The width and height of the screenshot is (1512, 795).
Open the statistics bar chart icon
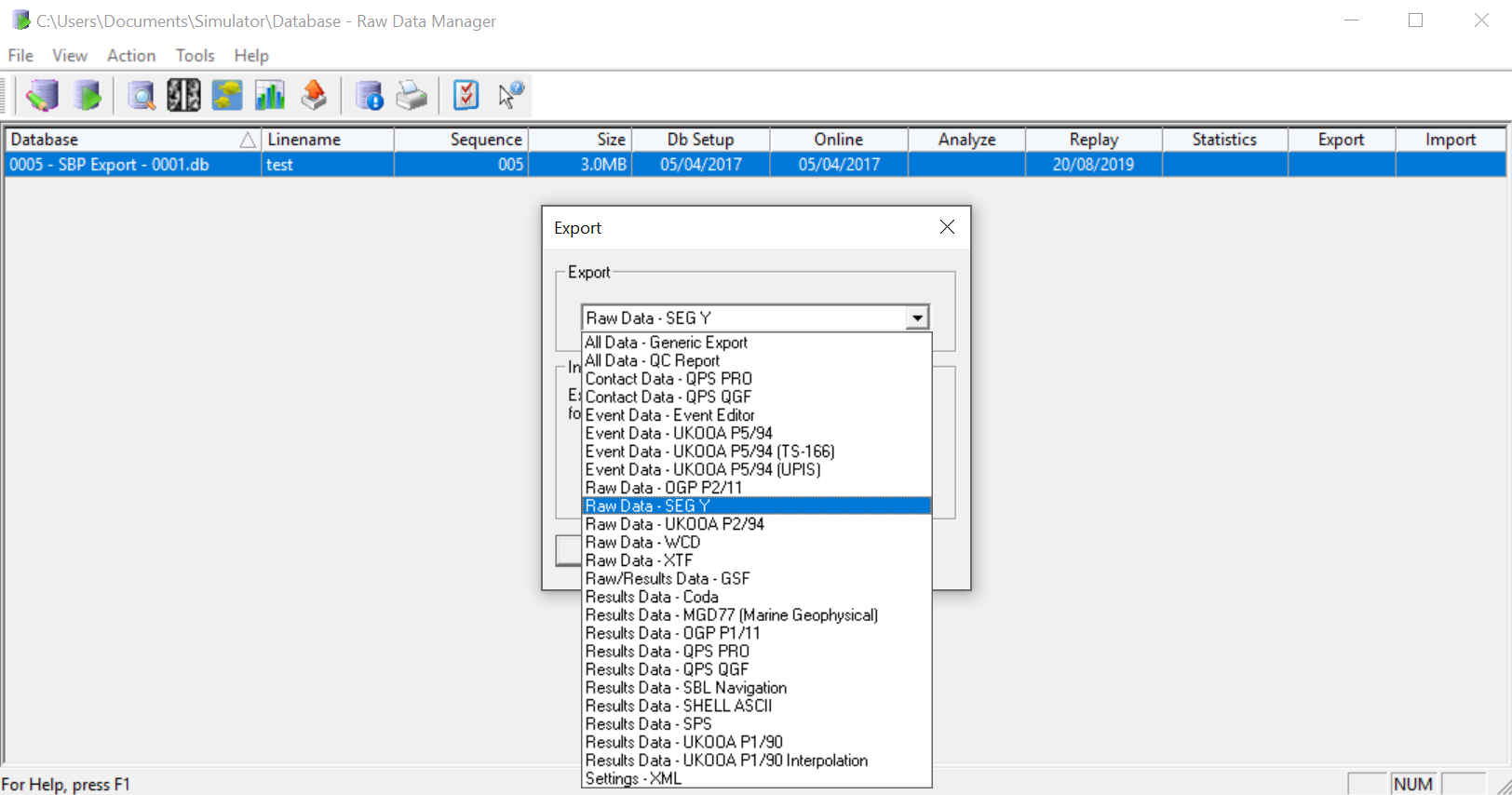pos(270,95)
